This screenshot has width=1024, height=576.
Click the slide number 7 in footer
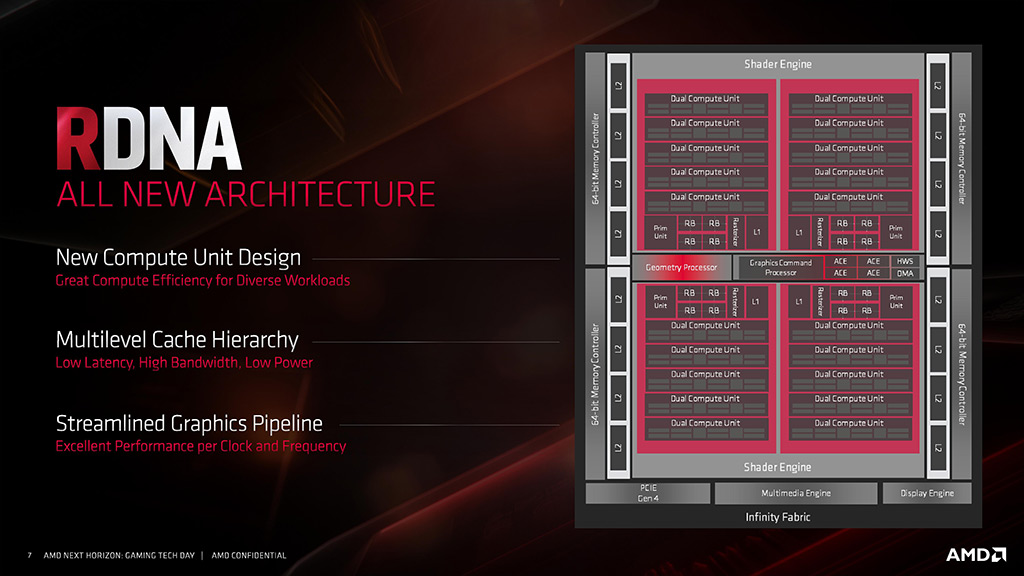(30, 555)
